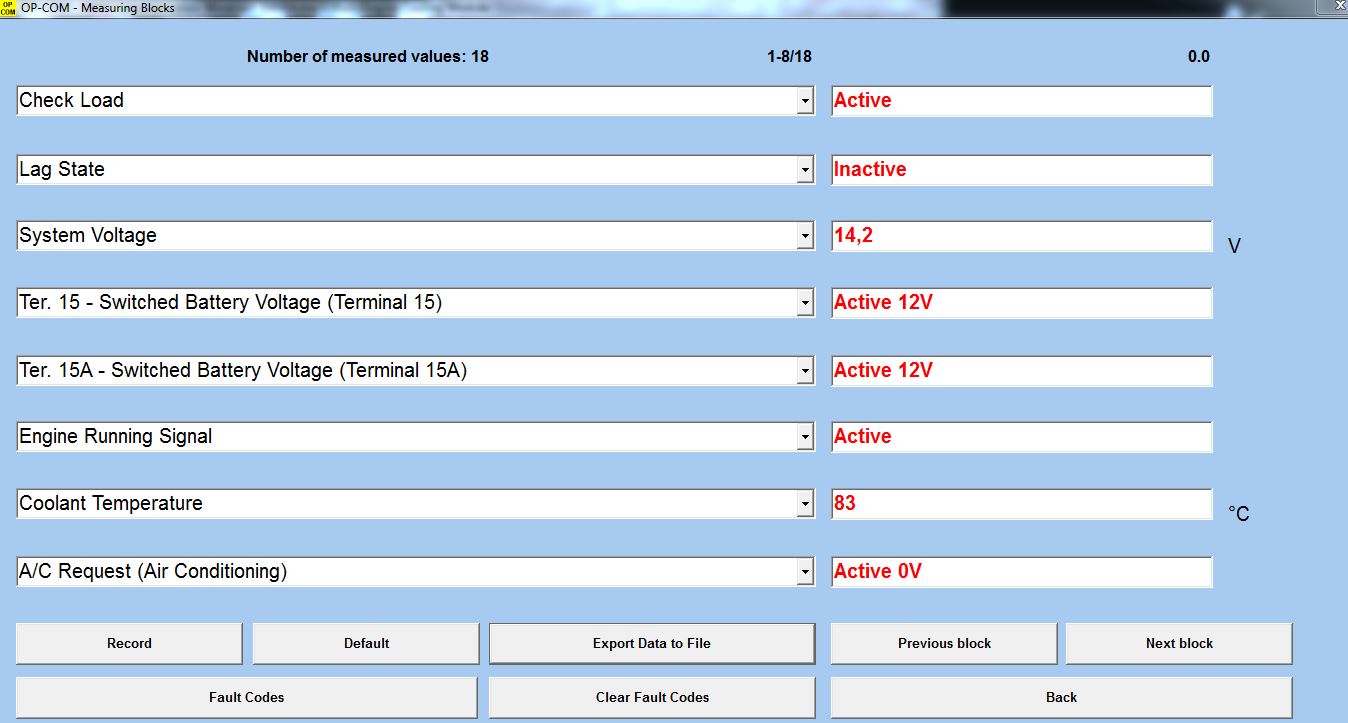Export Data to File
1348x723 pixels.
pos(651,643)
